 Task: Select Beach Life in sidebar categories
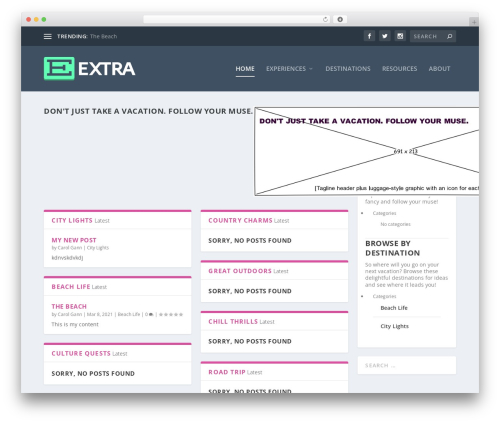394,308
